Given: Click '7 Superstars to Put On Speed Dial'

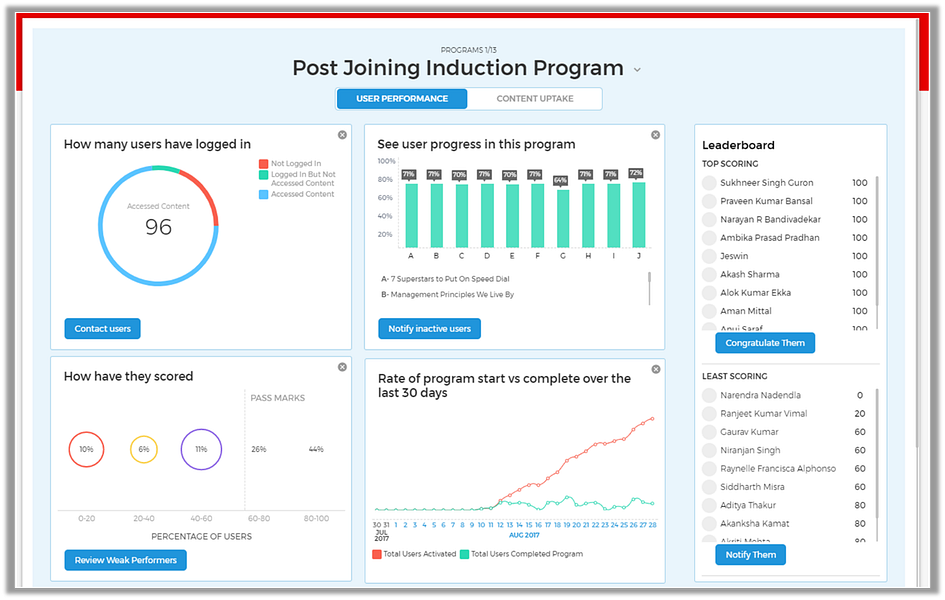Looking at the screenshot, I should pyautogui.click(x=450, y=279).
